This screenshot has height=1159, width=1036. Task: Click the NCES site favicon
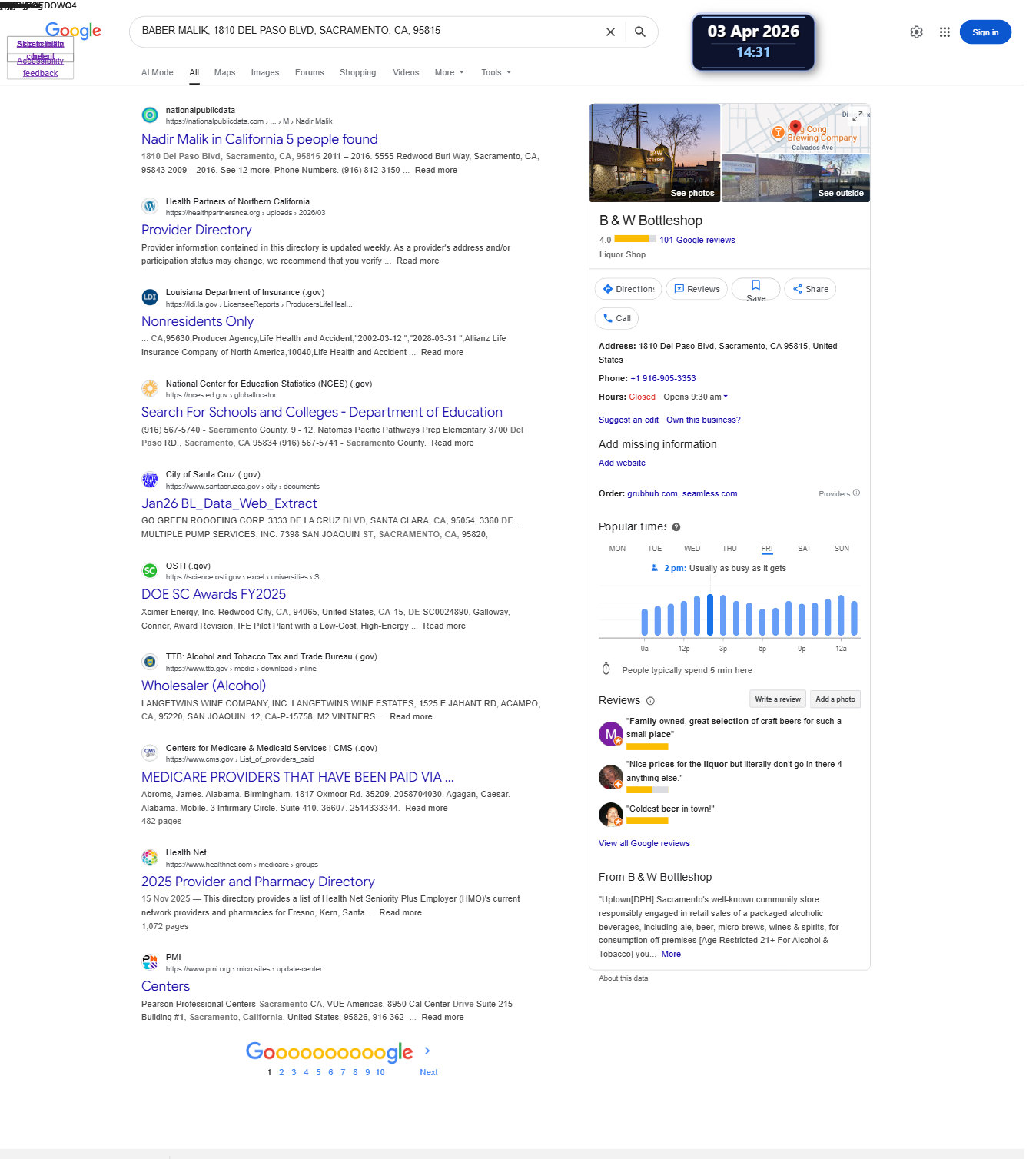pos(150,388)
